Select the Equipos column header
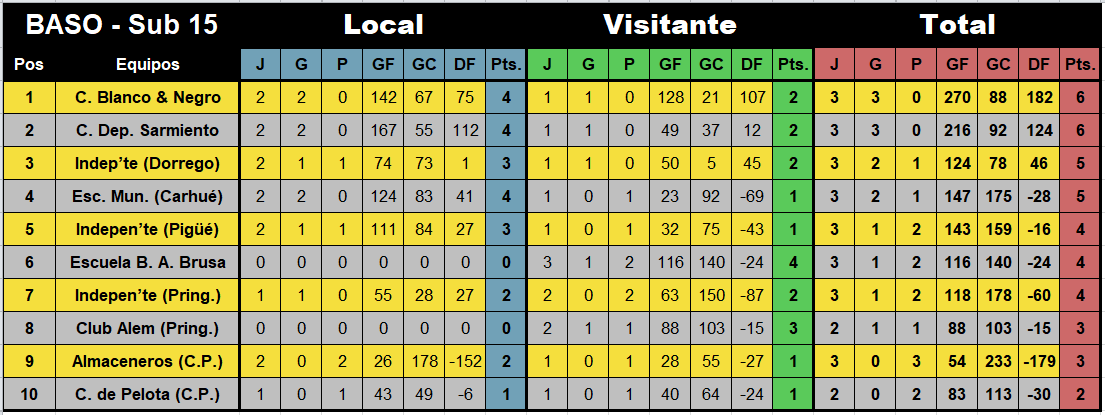 coord(147,65)
